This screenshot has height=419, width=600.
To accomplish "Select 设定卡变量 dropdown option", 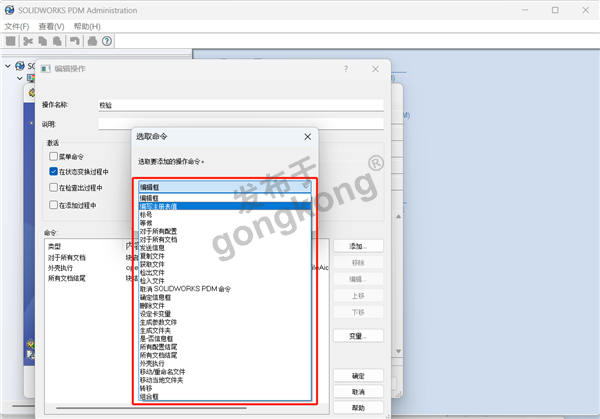I will 225,314.
